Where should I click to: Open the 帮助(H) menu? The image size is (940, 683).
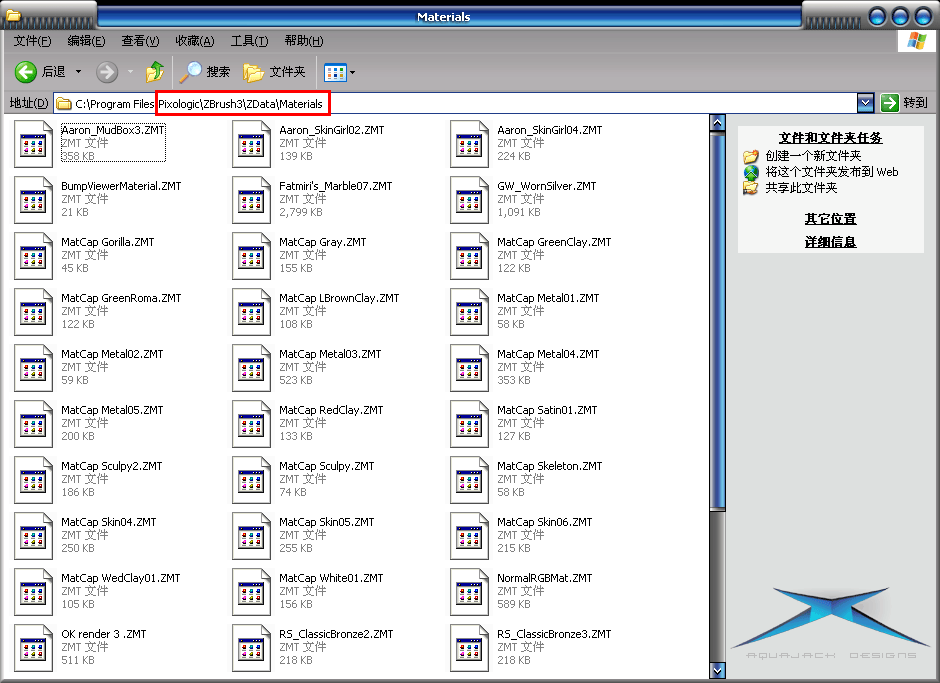(x=303, y=41)
